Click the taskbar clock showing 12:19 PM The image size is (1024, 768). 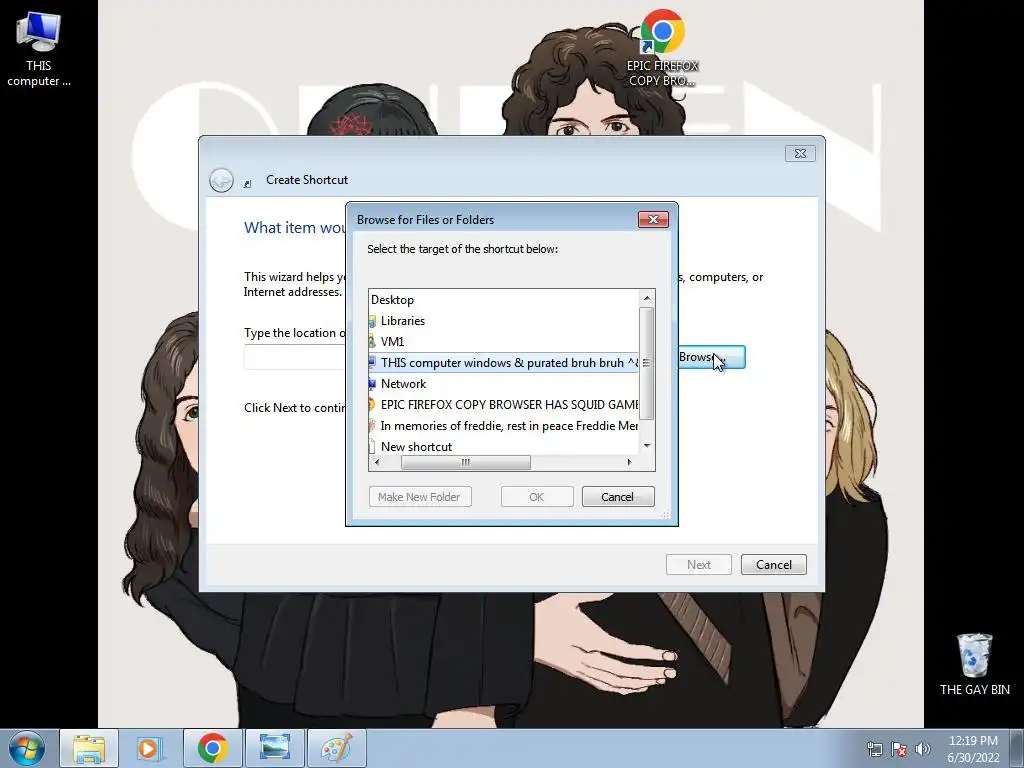tap(973, 748)
